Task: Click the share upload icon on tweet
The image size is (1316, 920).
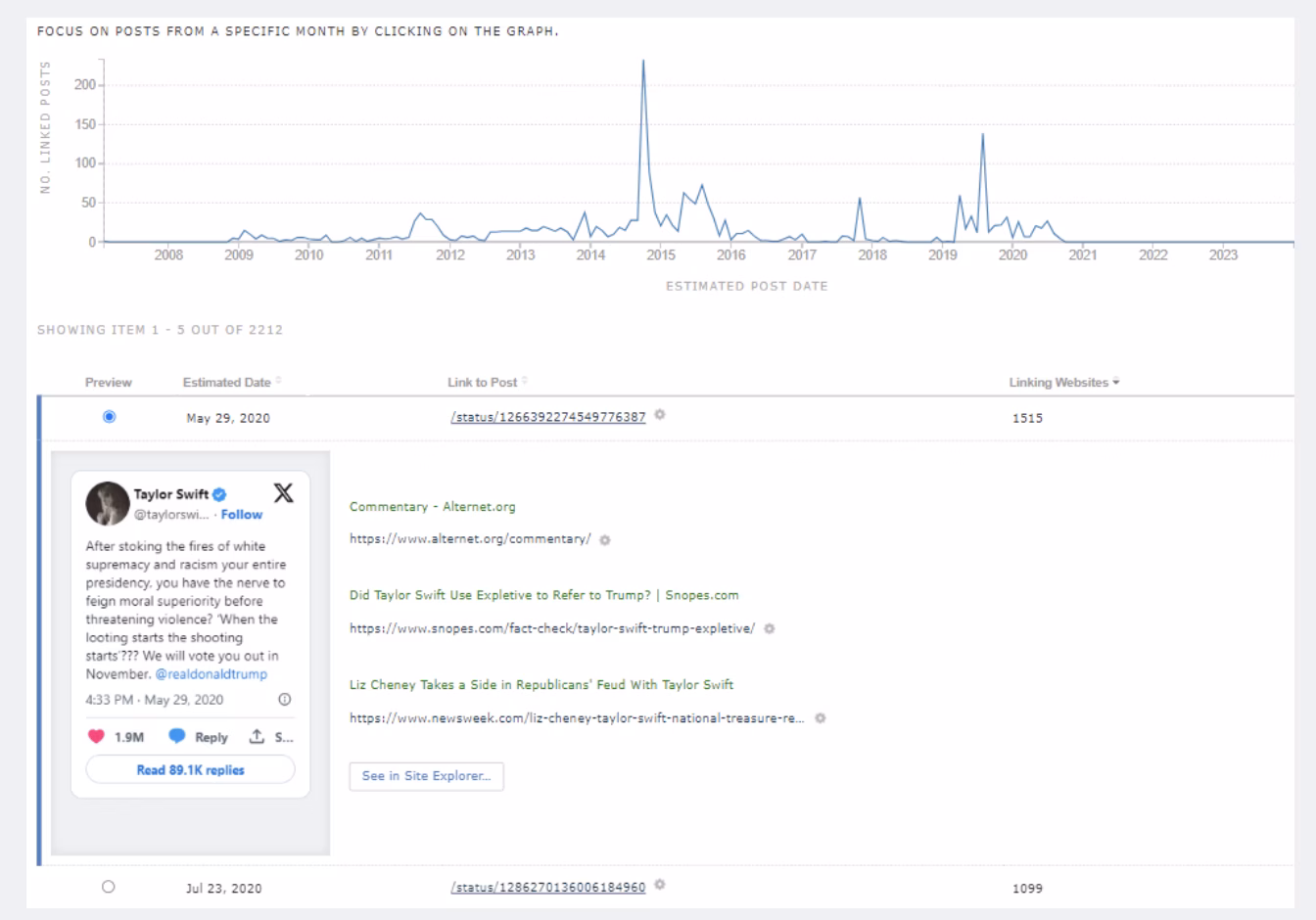Action: point(257,737)
